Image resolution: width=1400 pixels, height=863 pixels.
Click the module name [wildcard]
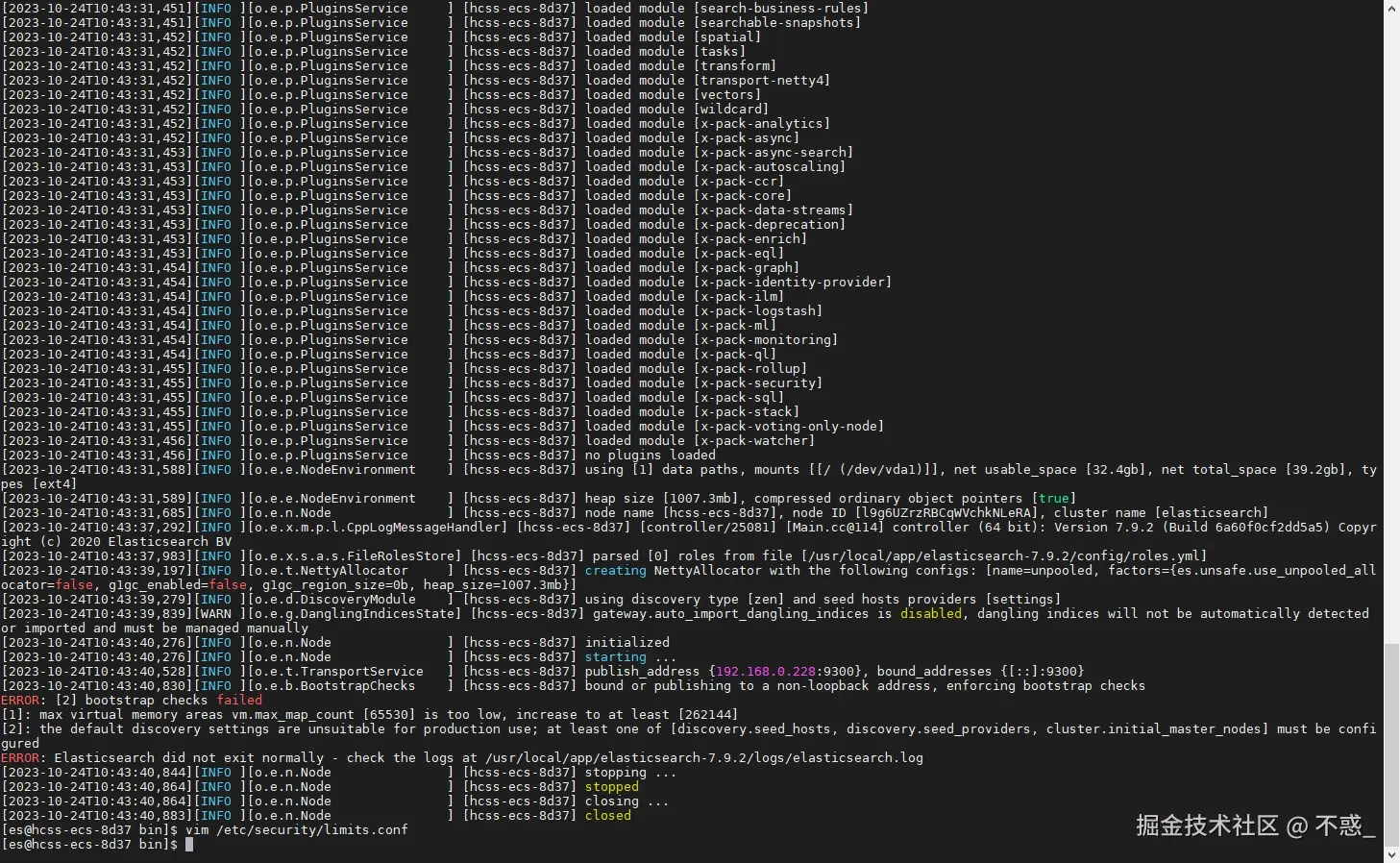[x=730, y=110]
